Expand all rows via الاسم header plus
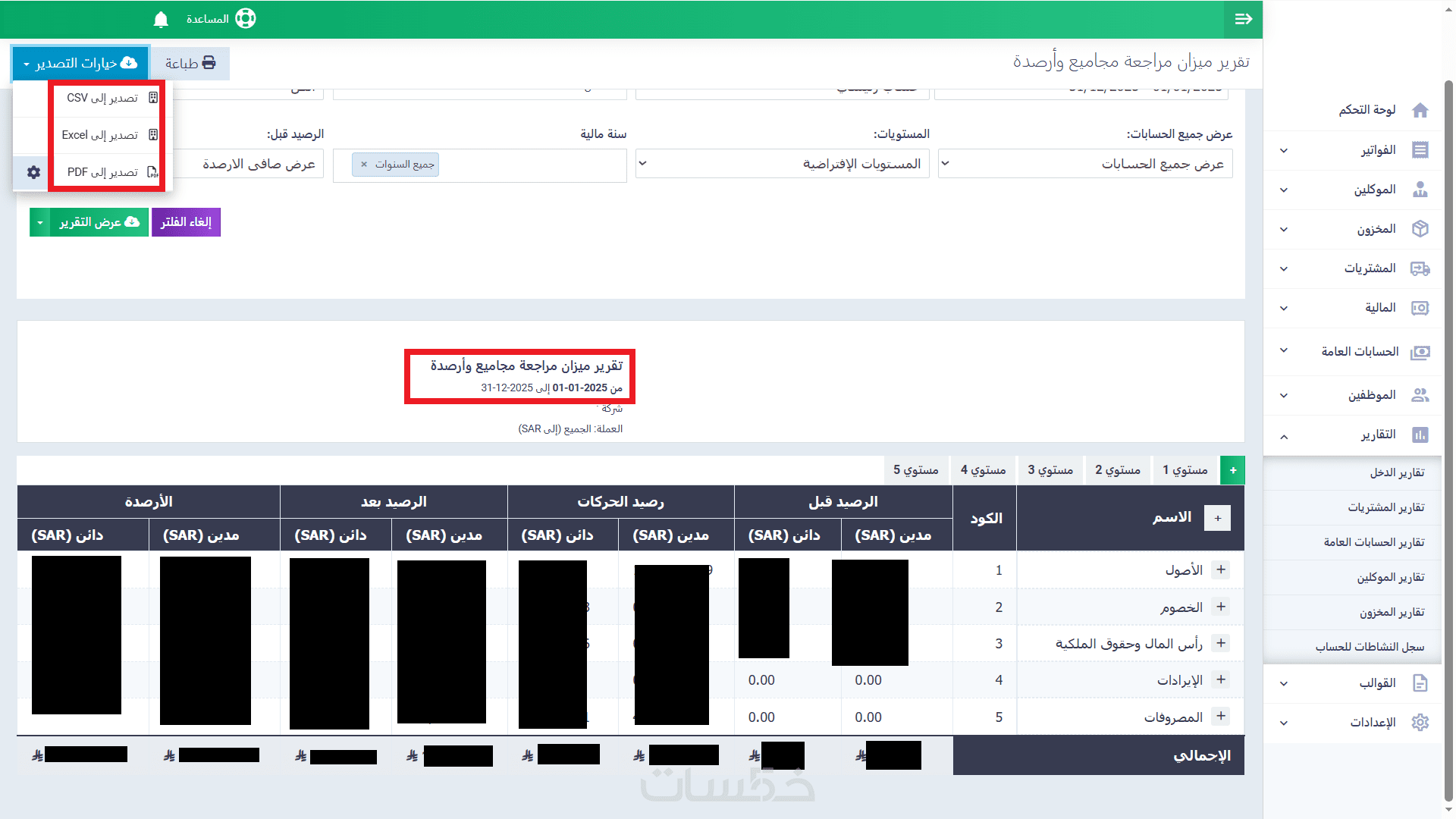Image resolution: width=1456 pixels, height=819 pixels. point(1217,518)
